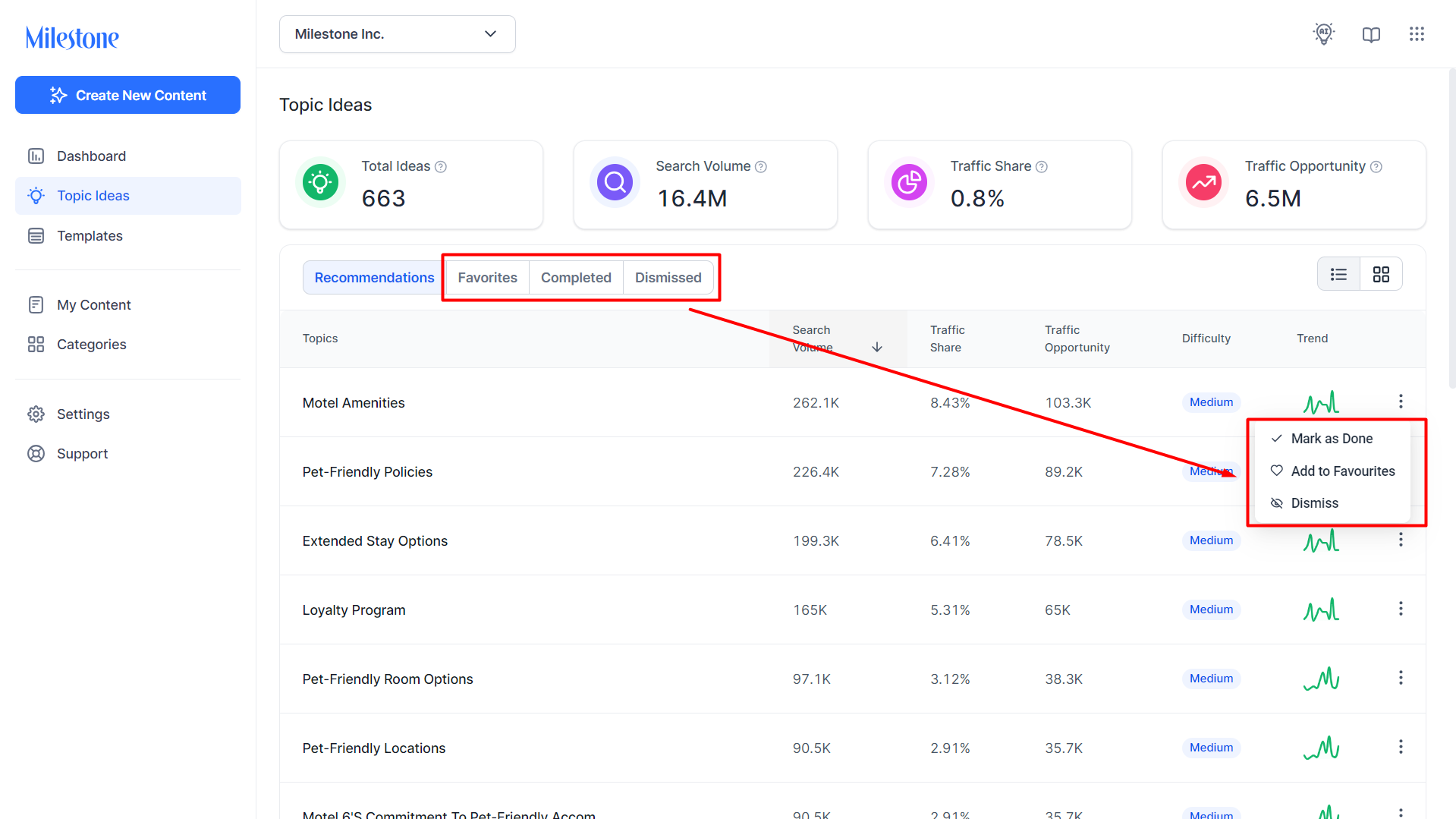1456x819 pixels.
Task: Click info icon next to Search Volume
Action: click(x=761, y=167)
